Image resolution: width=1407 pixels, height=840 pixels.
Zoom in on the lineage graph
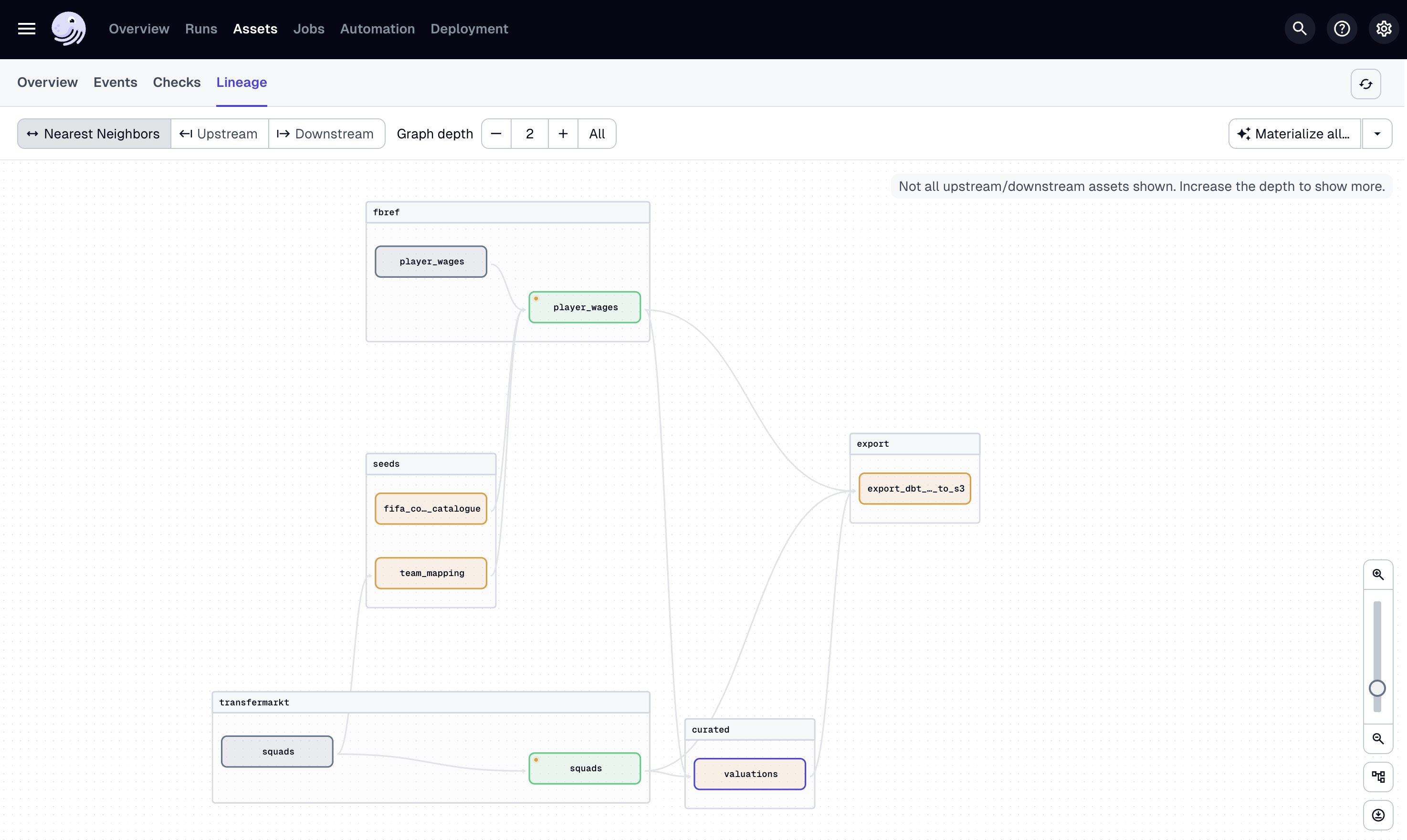tap(1377, 575)
